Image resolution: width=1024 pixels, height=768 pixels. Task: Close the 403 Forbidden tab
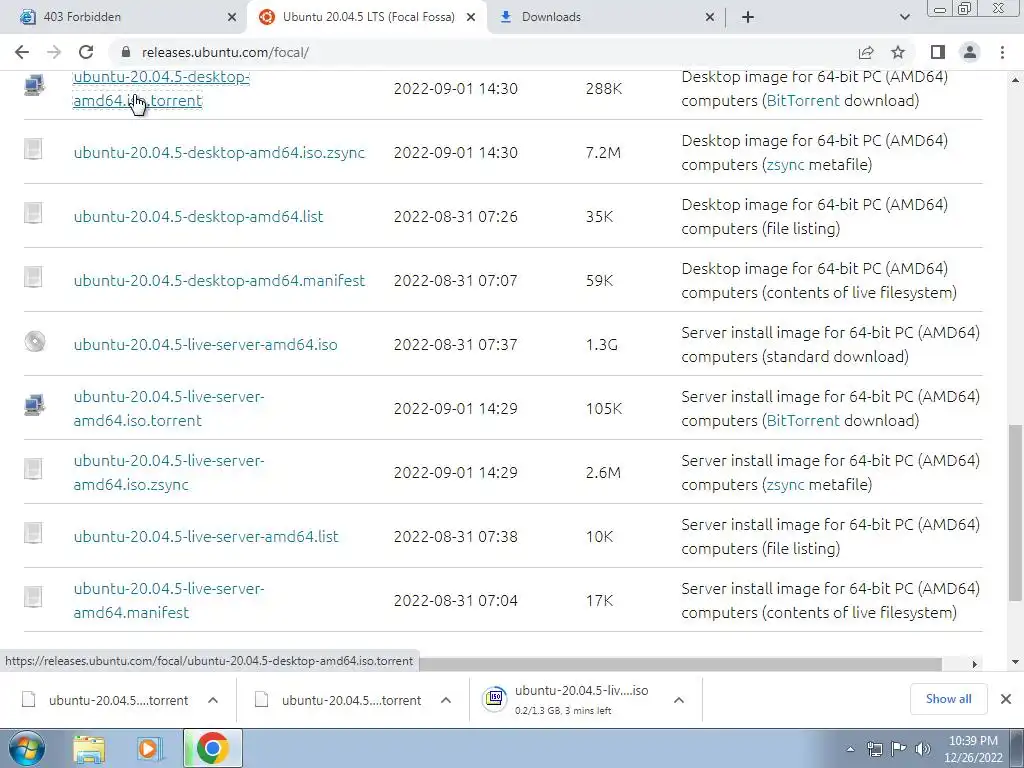point(232,17)
